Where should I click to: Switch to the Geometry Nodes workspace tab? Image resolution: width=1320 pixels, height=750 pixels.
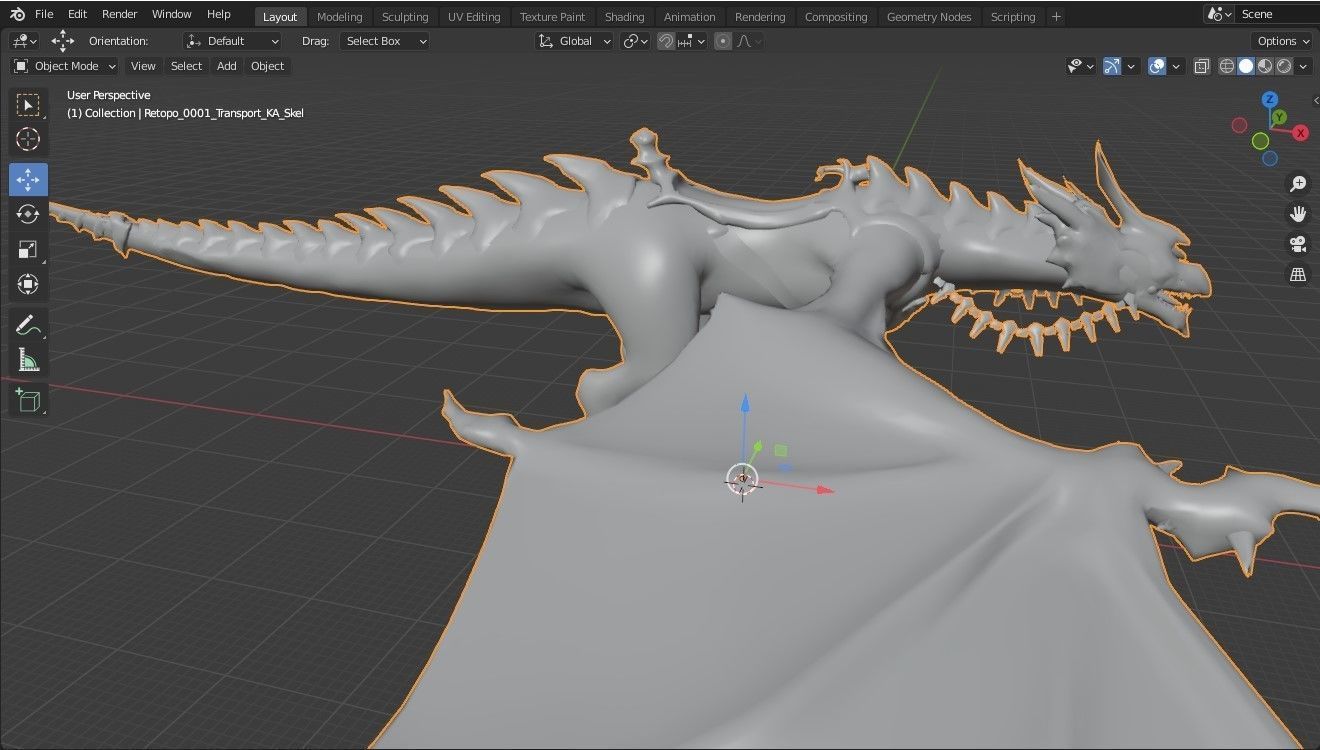(x=929, y=17)
